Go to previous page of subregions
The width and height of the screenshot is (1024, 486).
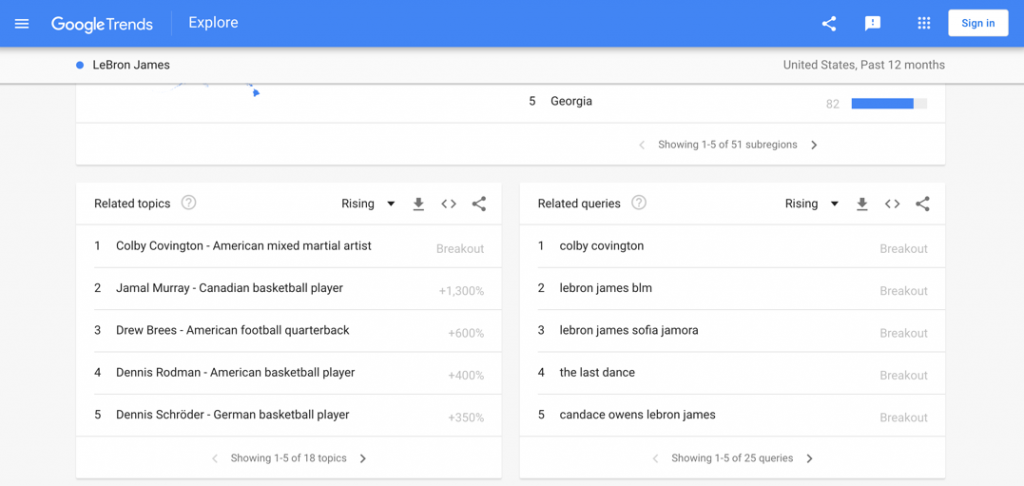642,145
